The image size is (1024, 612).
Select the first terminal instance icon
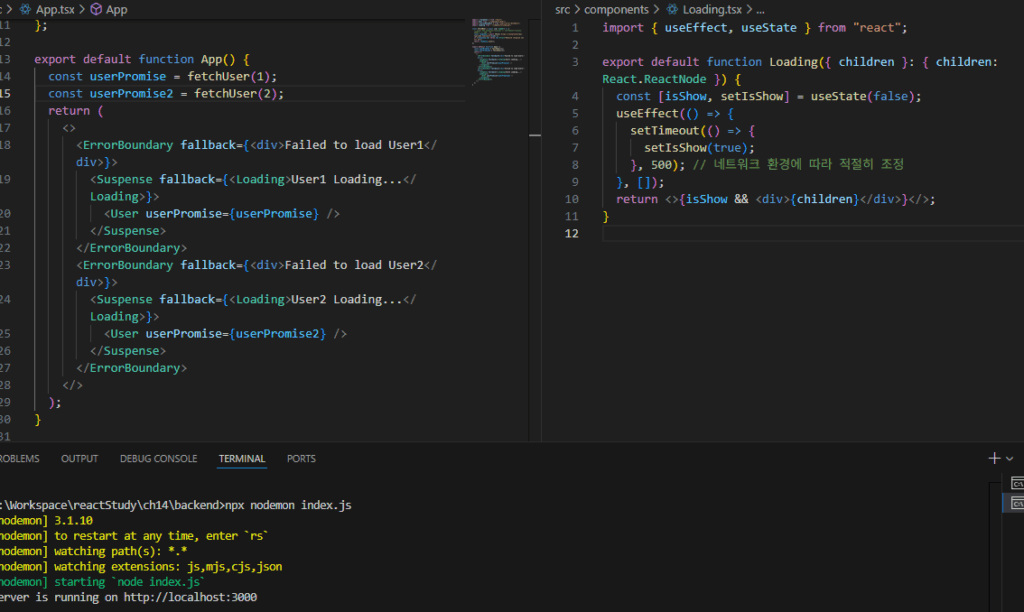(x=1017, y=484)
